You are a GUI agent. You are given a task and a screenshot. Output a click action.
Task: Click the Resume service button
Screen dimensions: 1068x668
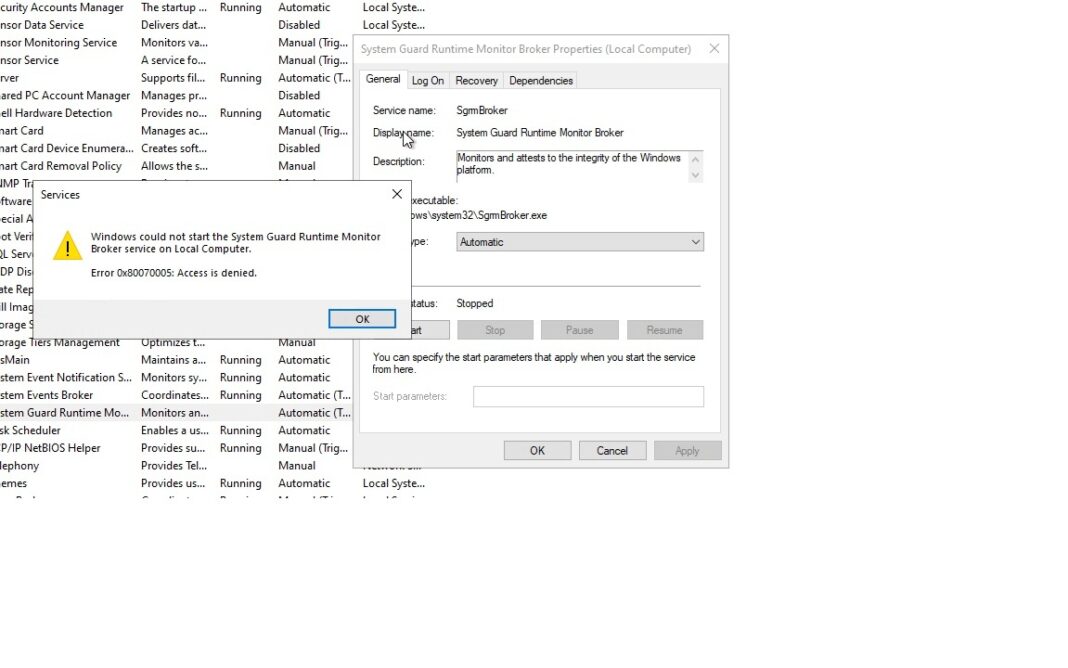pyautogui.click(x=665, y=329)
